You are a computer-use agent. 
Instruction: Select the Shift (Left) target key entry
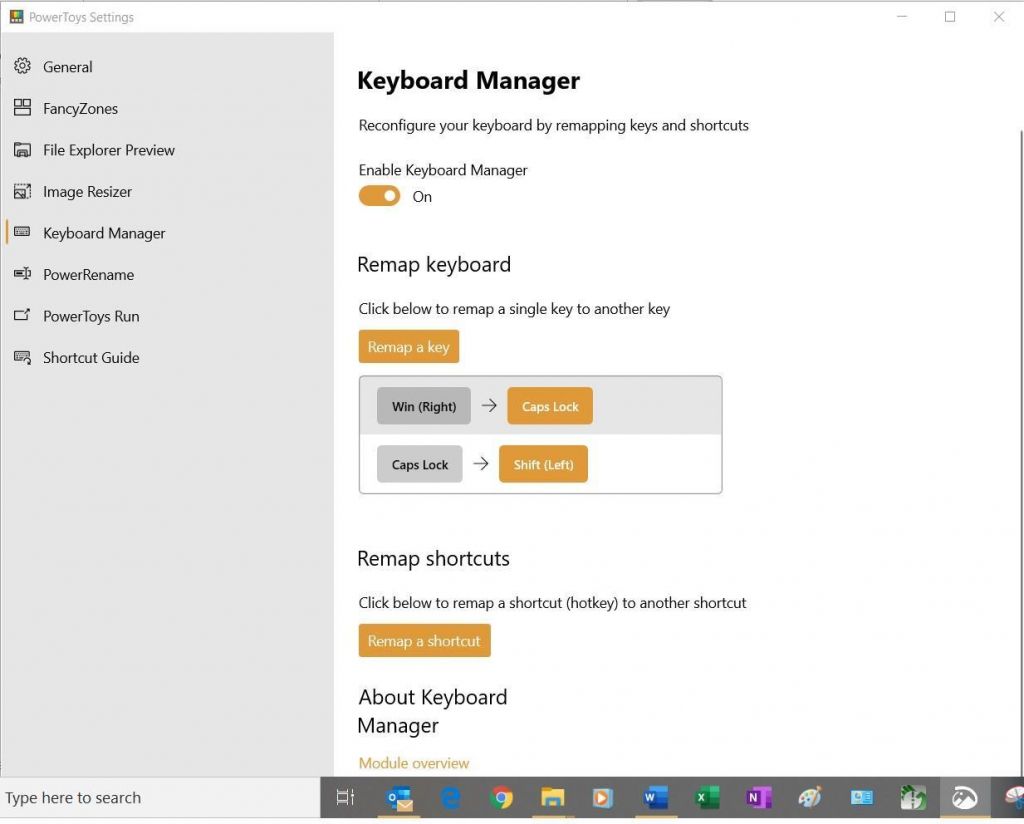point(543,464)
